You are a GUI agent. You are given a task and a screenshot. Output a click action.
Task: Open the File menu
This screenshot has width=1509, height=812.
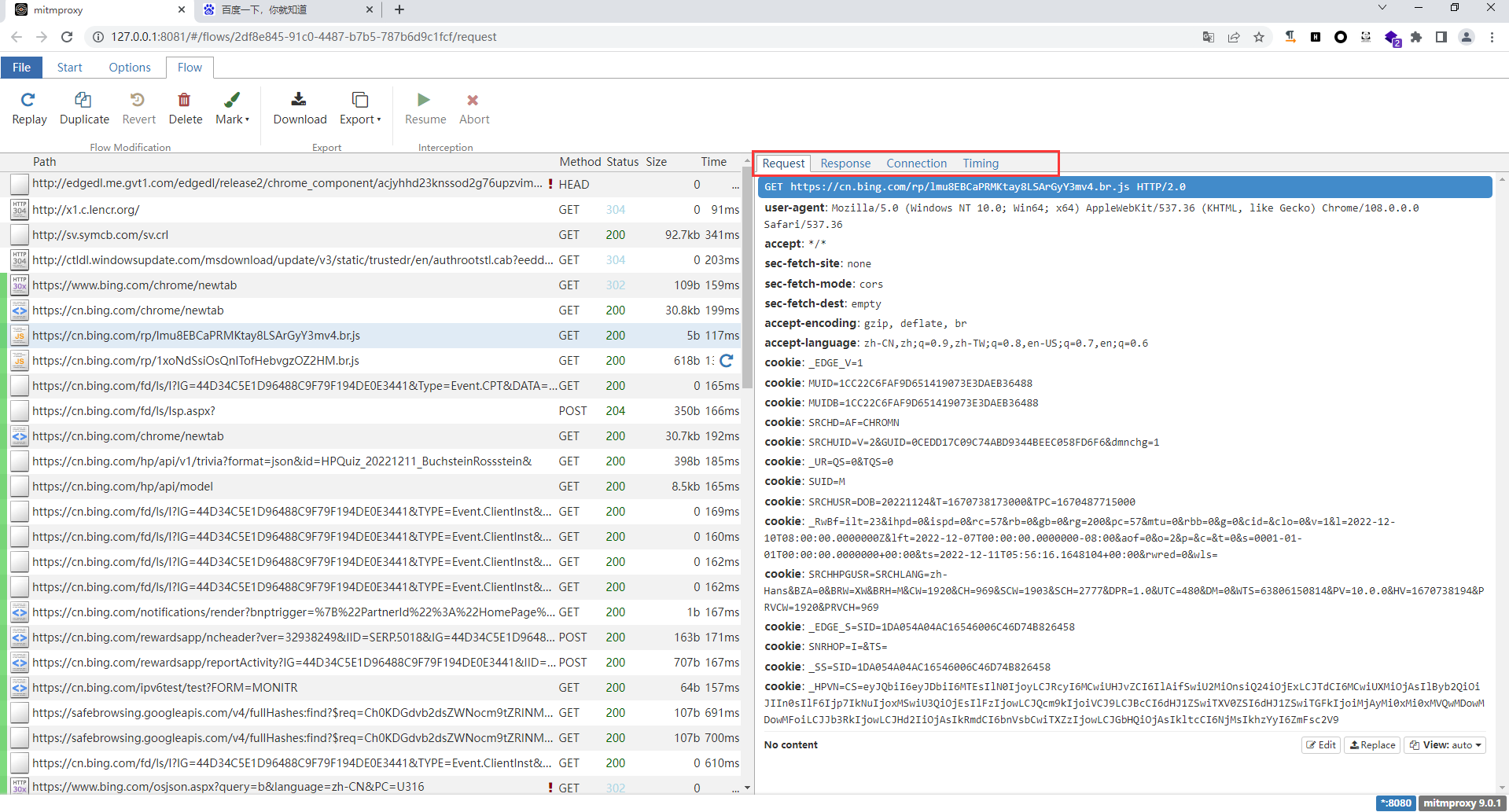22,68
